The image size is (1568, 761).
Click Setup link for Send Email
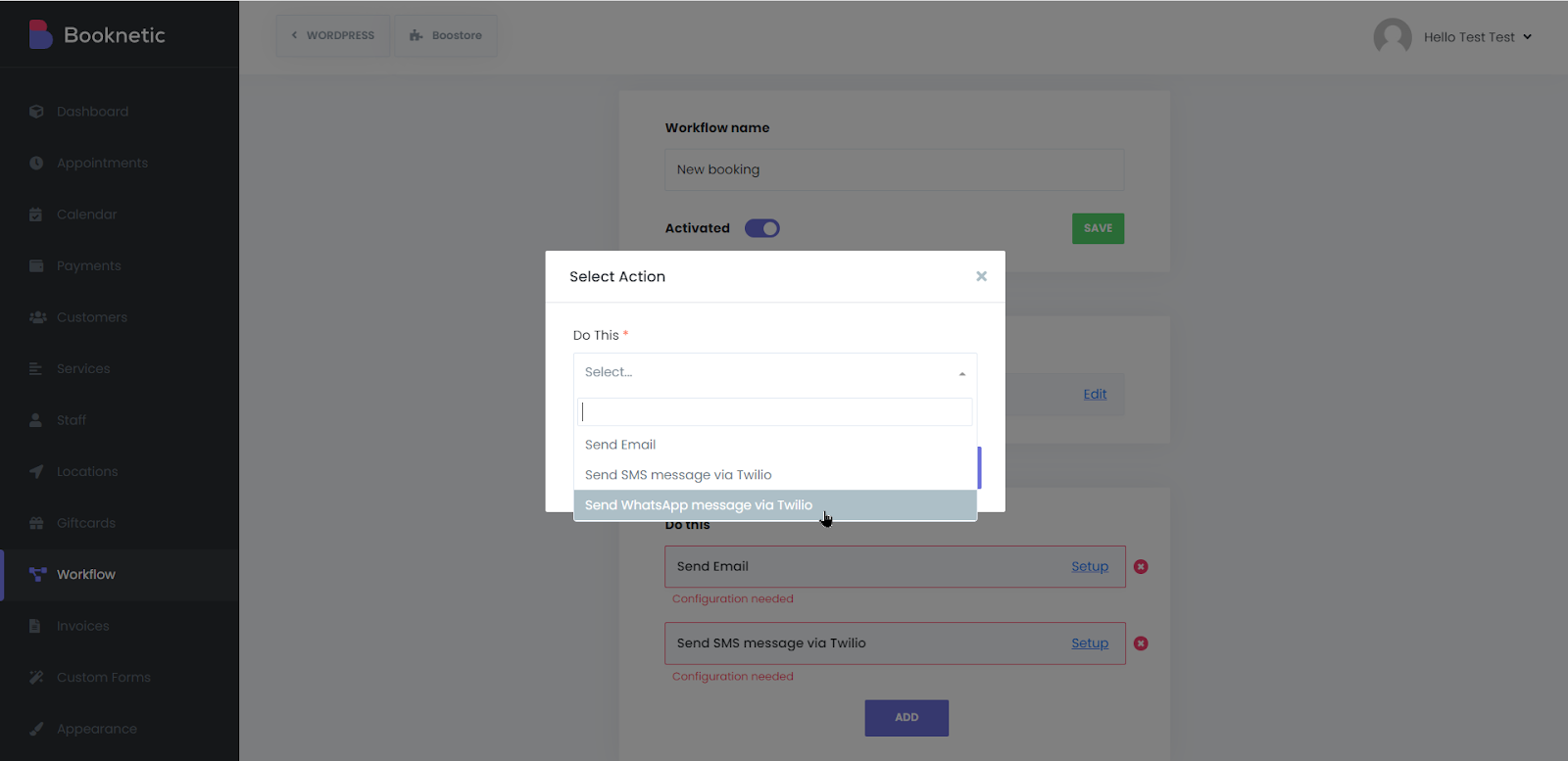coord(1090,566)
